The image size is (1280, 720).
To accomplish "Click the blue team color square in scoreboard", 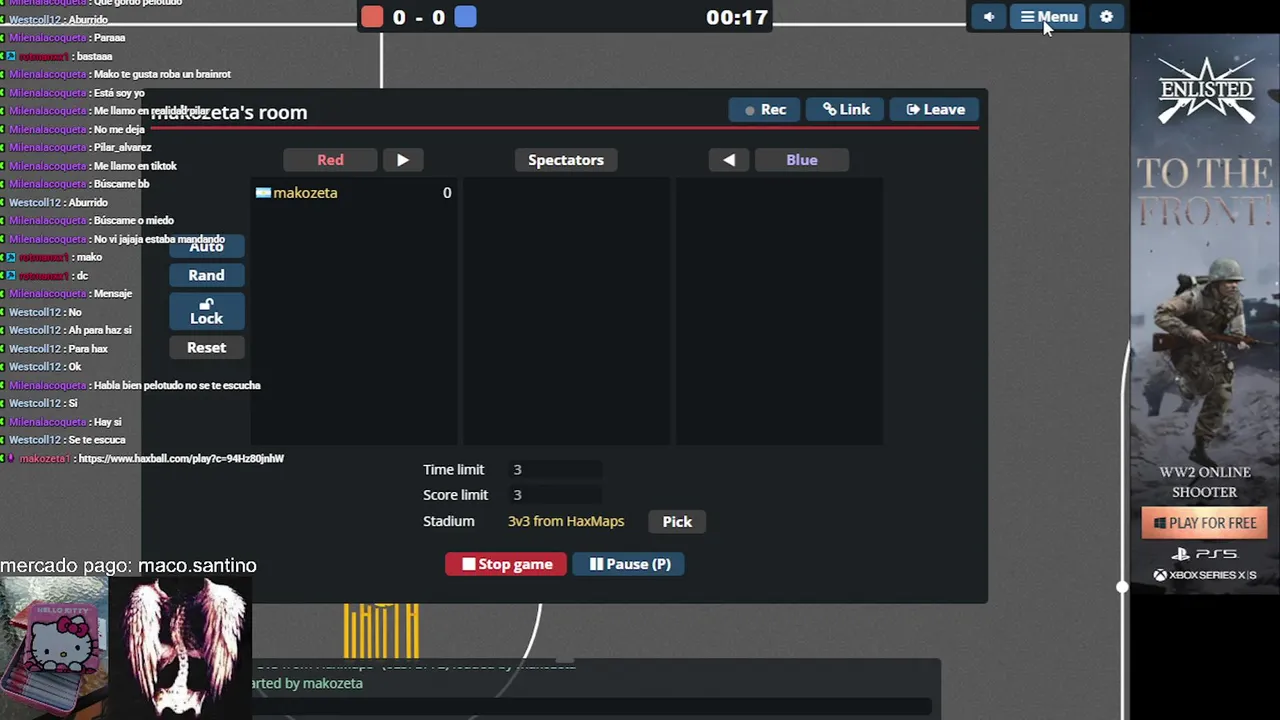I will point(465,17).
